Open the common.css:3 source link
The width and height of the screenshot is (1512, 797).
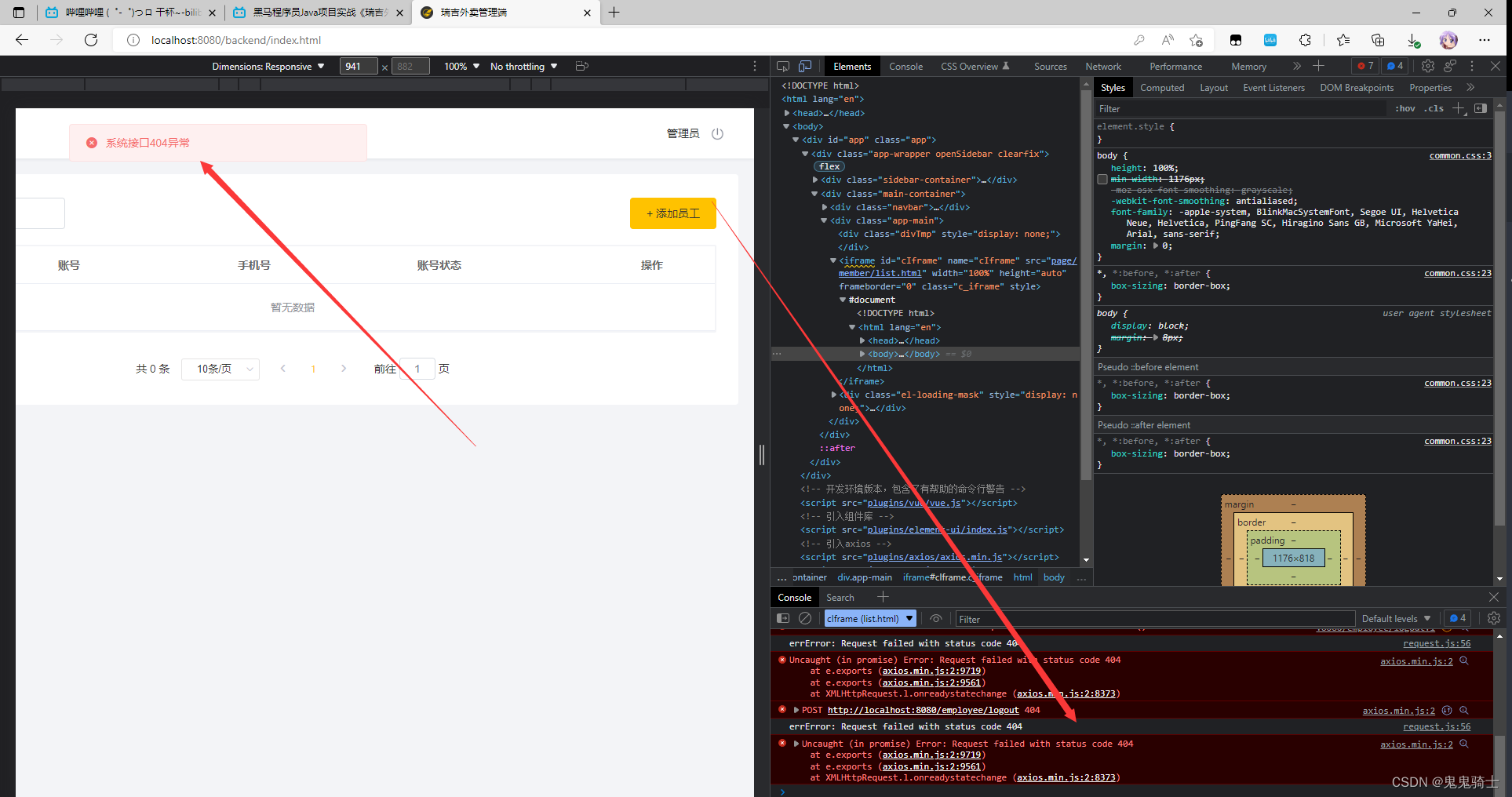1460,155
